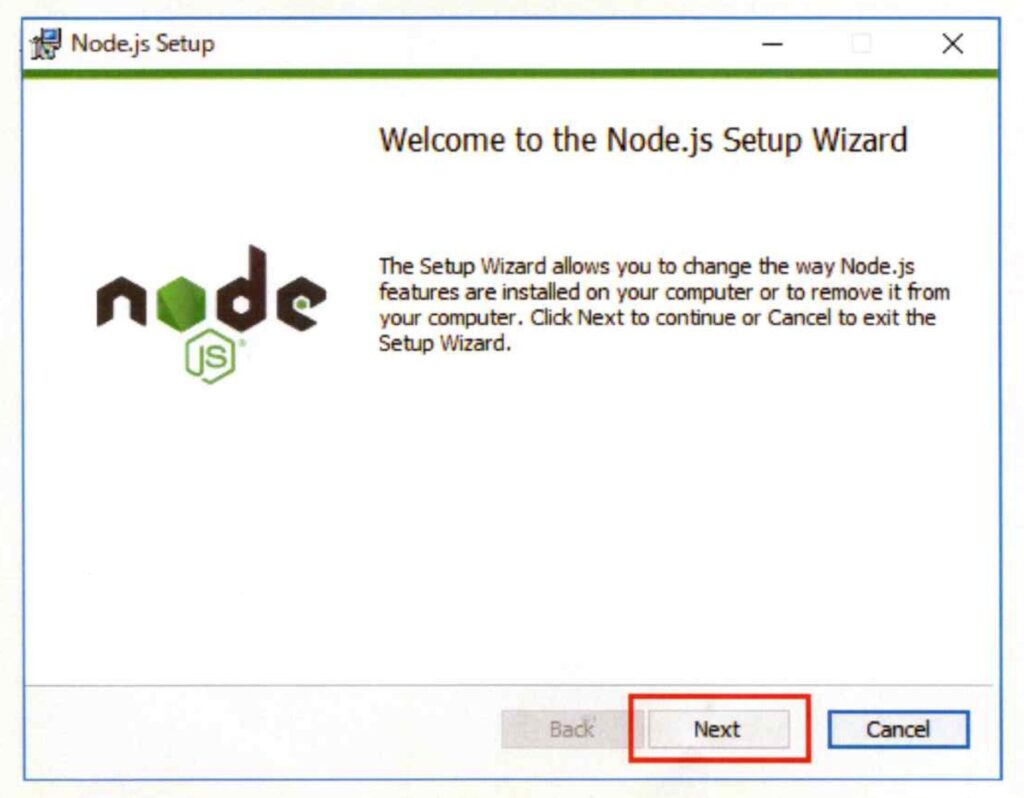Click the JS hexagon badge under the logo
1024x798 pixels.
pyautogui.click(x=210, y=357)
